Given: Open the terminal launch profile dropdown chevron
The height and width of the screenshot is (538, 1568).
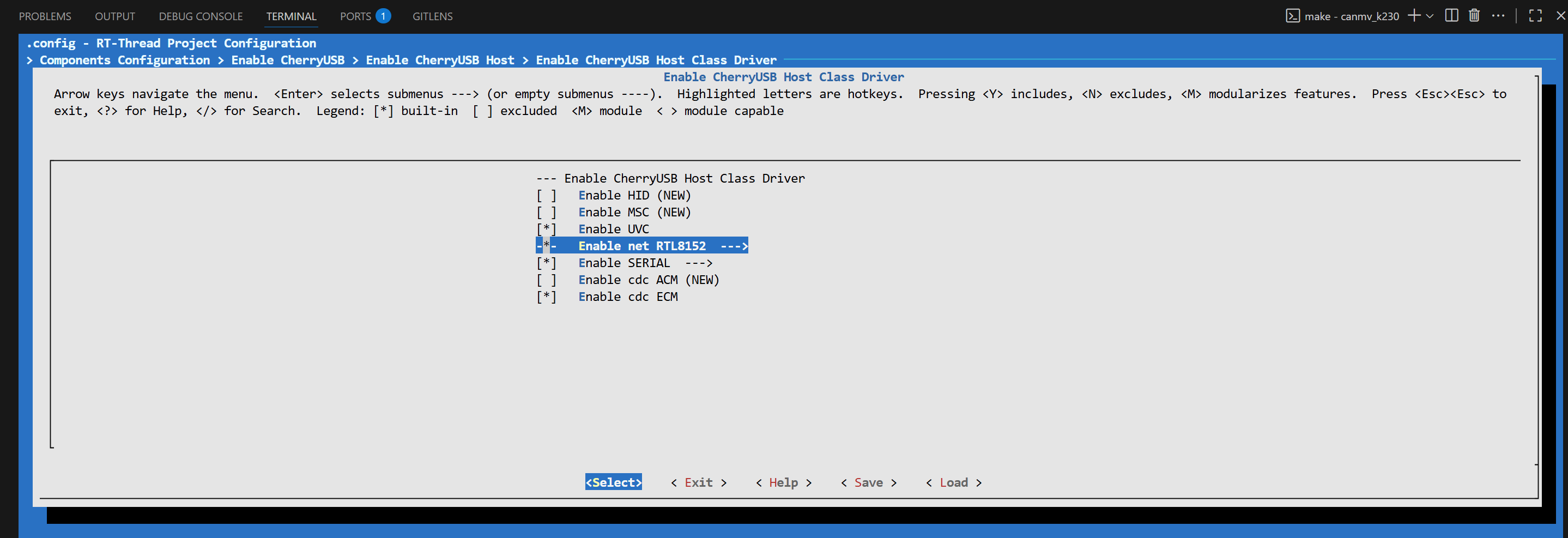Looking at the screenshot, I should click(x=1430, y=16).
